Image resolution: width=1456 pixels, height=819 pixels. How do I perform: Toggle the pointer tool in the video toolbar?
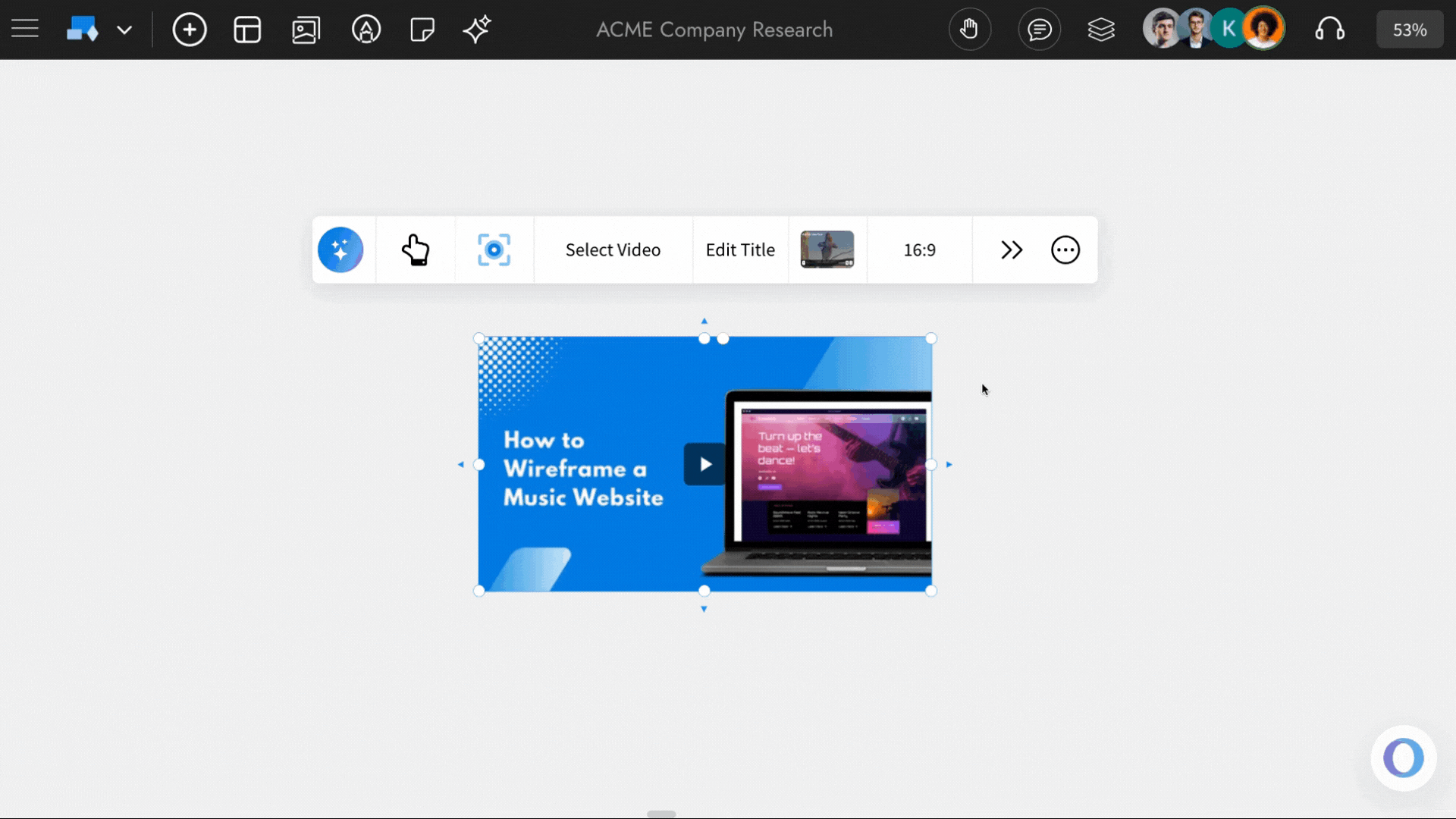click(416, 249)
